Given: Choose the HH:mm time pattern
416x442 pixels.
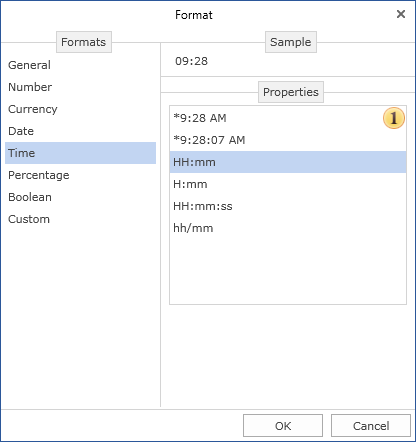Looking at the screenshot, I should (x=288, y=162).
